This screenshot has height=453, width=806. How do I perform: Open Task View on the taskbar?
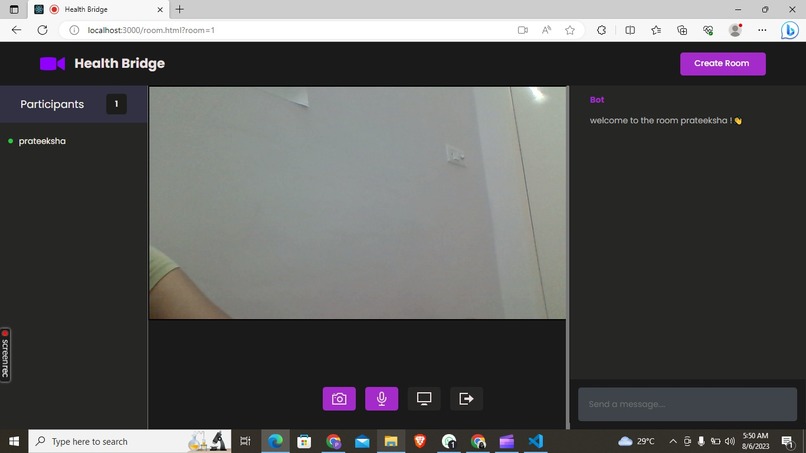pos(245,441)
